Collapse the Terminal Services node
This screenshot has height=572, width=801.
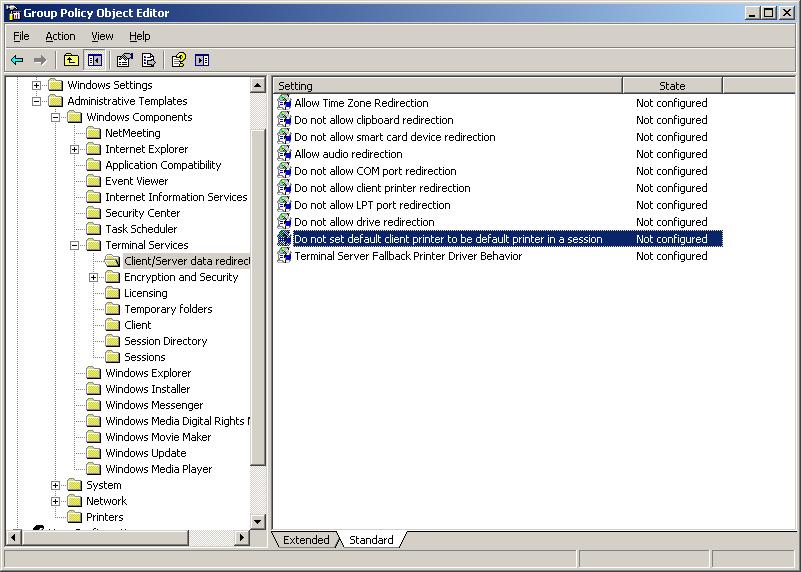(74, 245)
